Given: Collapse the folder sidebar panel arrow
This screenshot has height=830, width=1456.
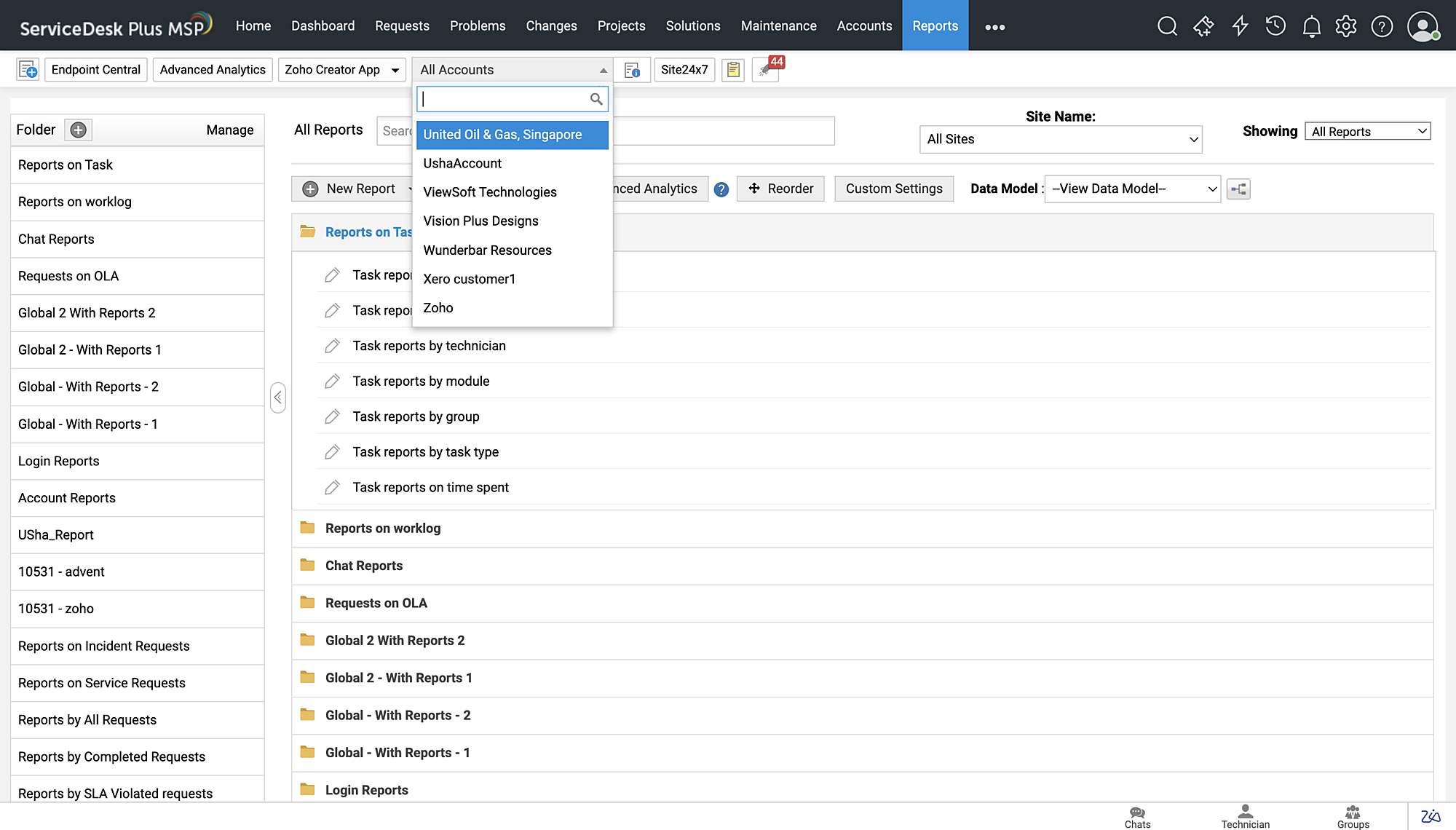Looking at the screenshot, I should [277, 398].
